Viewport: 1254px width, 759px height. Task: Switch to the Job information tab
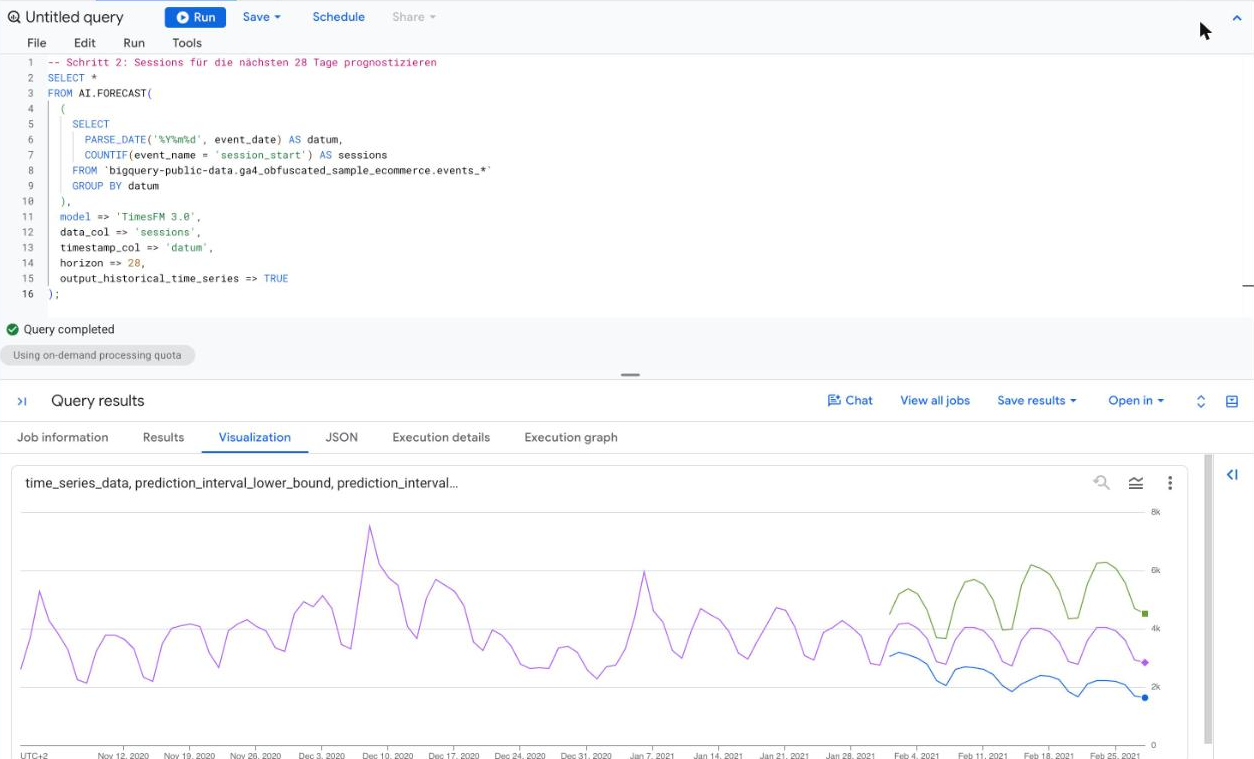pyautogui.click(x=63, y=437)
